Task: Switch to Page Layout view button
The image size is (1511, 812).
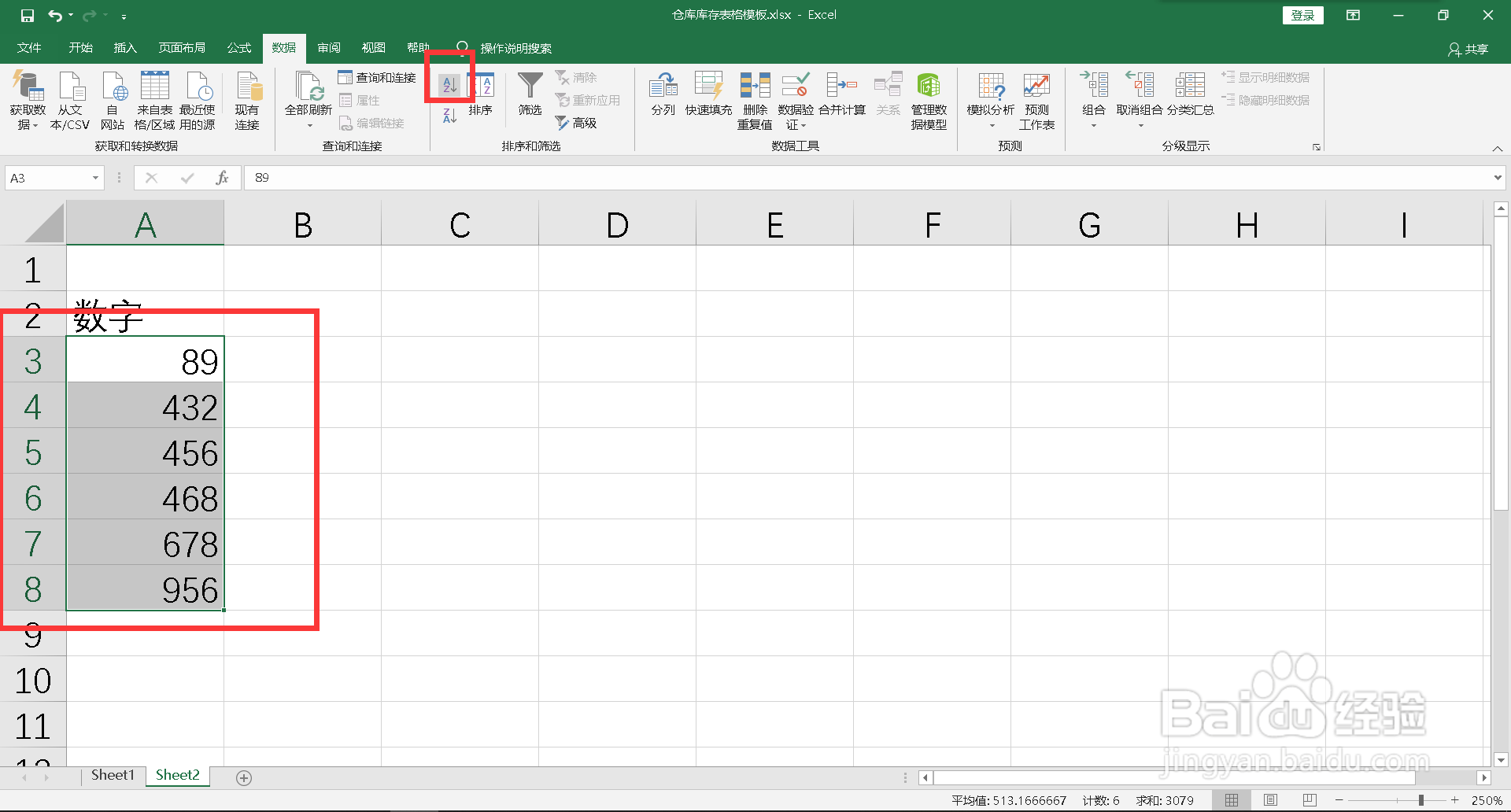Action: click(x=1270, y=800)
